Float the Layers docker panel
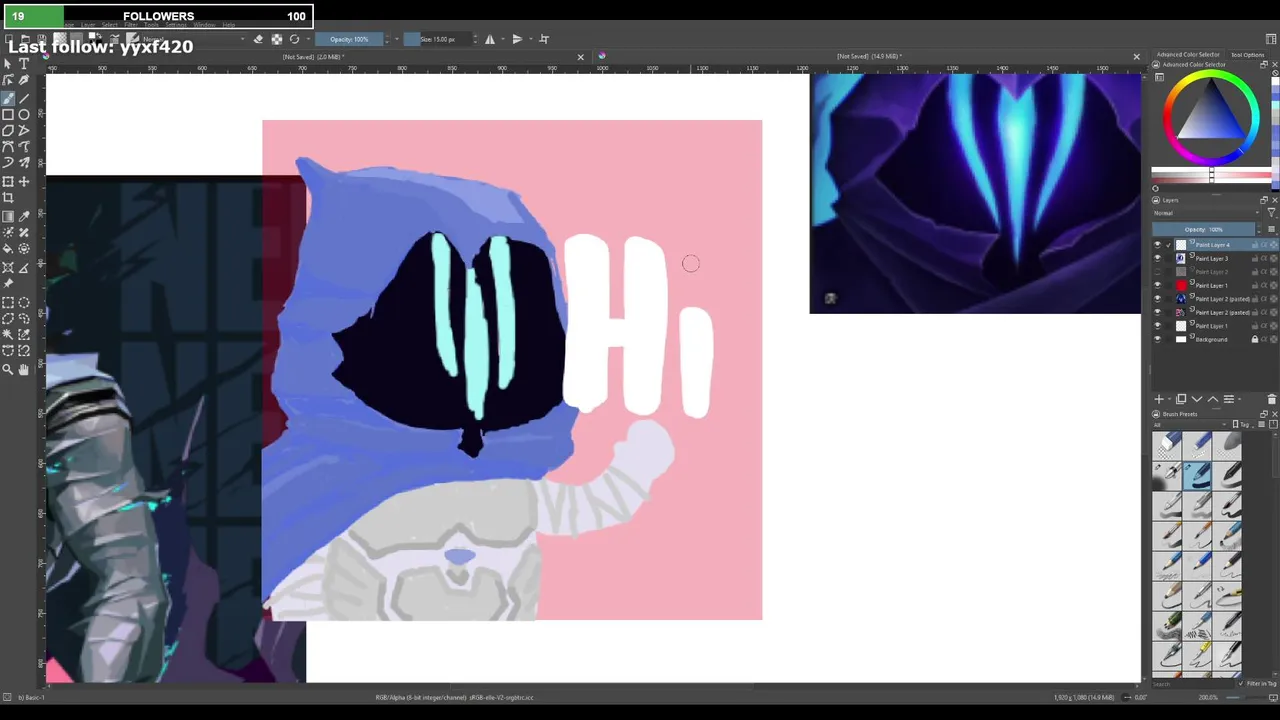 click(1263, 200)
